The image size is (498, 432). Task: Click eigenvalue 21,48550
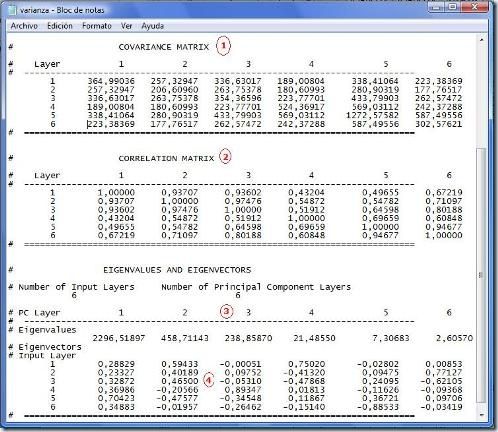point(314,338)
